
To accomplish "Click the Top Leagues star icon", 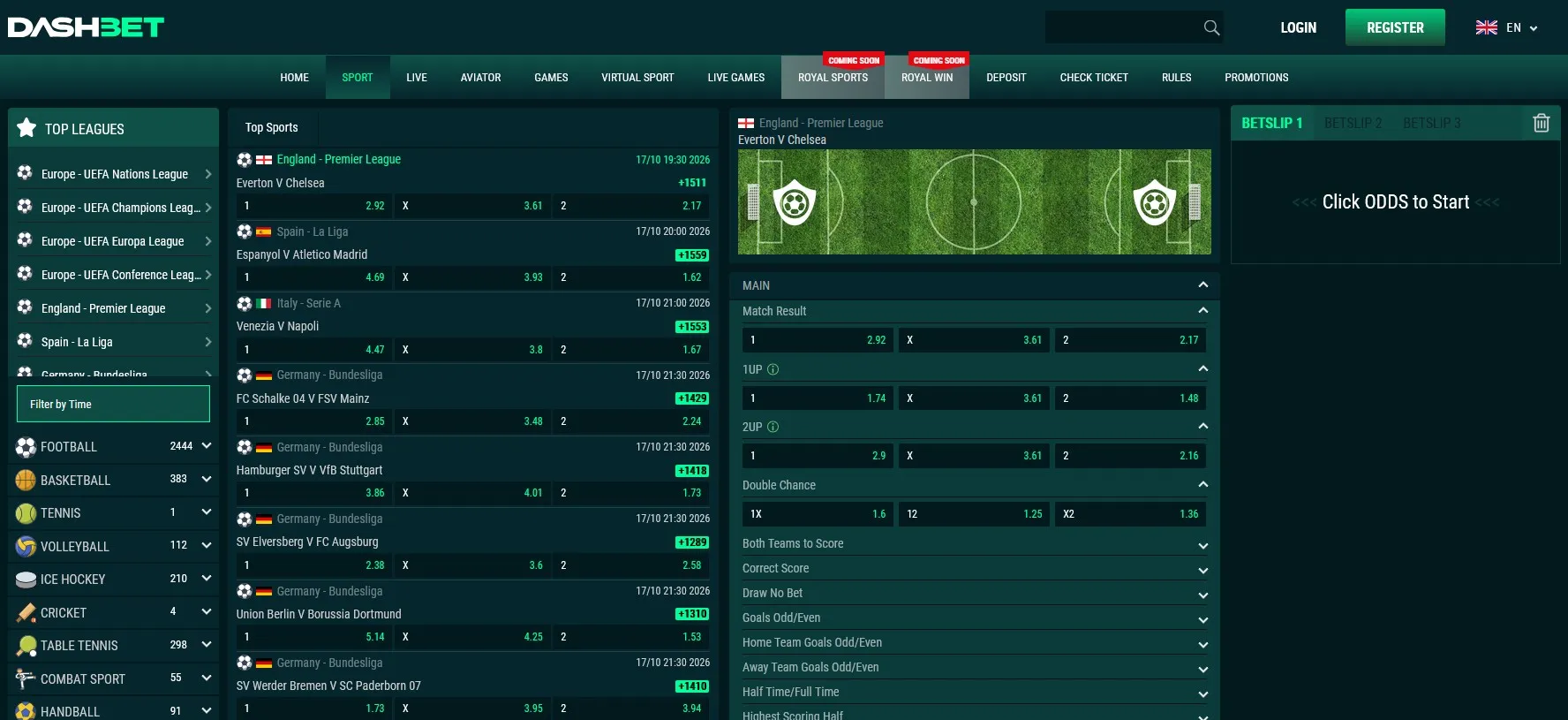I will point(26,128).
